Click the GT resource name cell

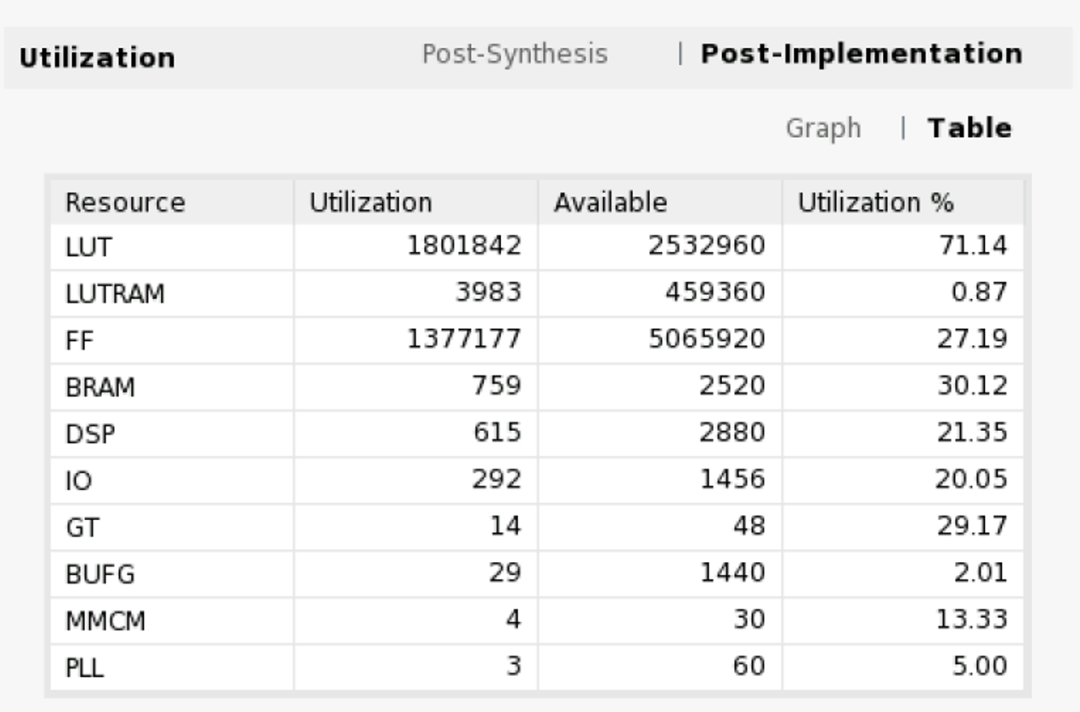pos(81,527)
